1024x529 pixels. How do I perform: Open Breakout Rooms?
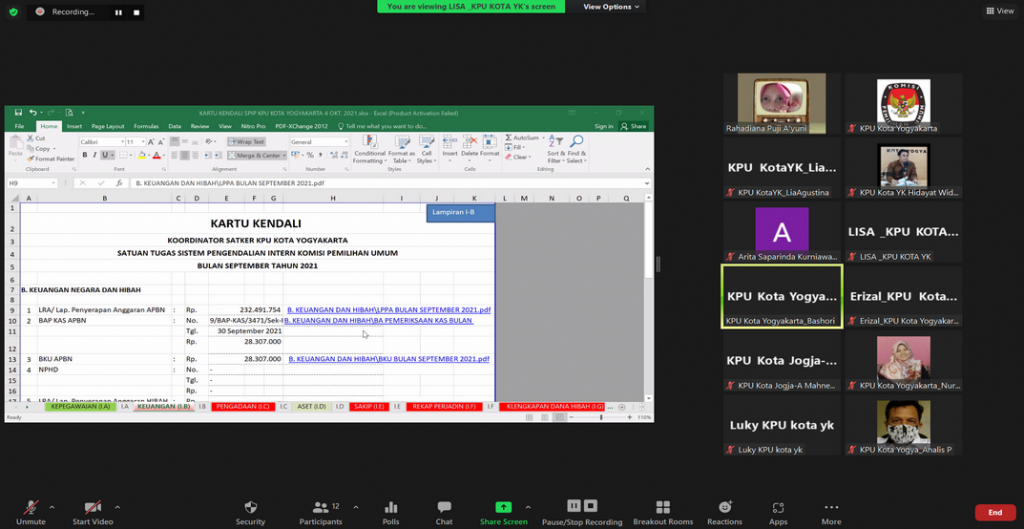[662, 508]
